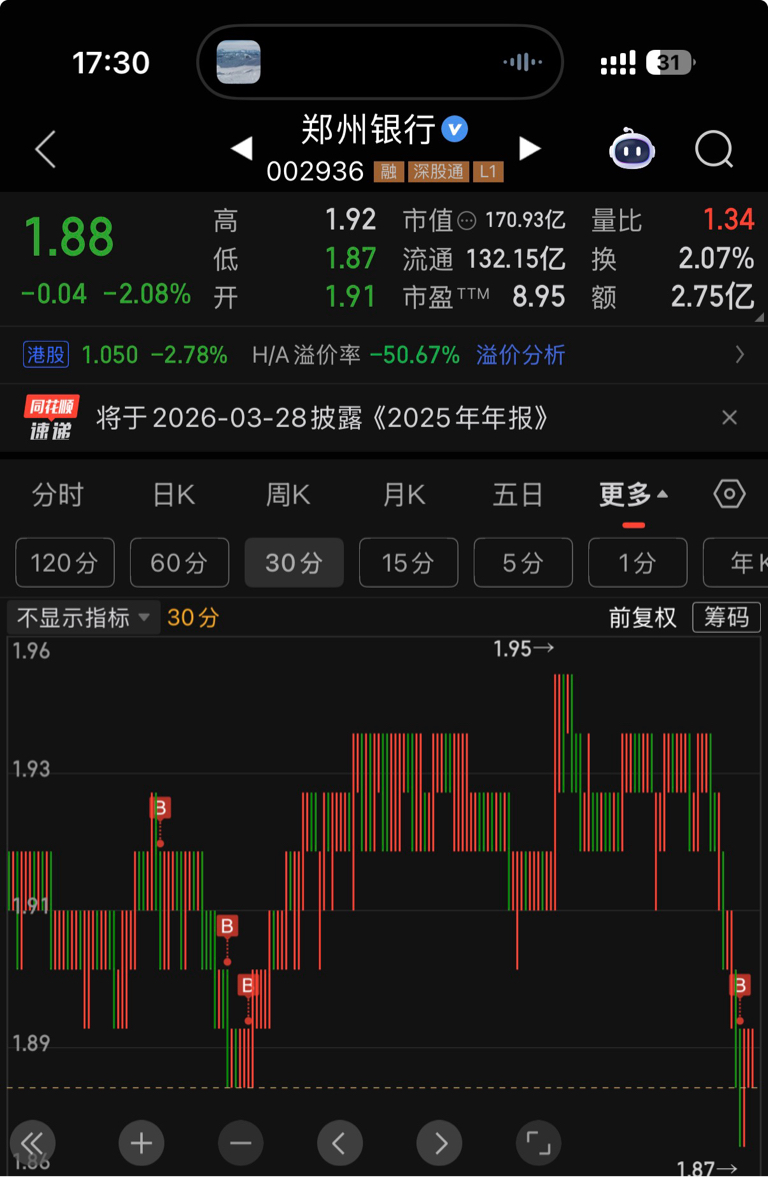The width and height of the screenshot is (768, 1177).
Task: Tap the 市盈TTM value 8.95
Action: coord(538,297)
